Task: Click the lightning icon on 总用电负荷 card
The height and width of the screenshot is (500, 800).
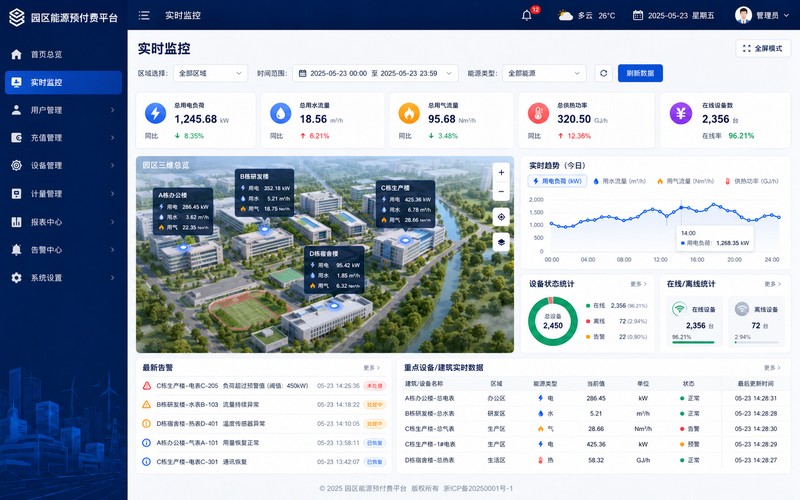Action: 156,113
